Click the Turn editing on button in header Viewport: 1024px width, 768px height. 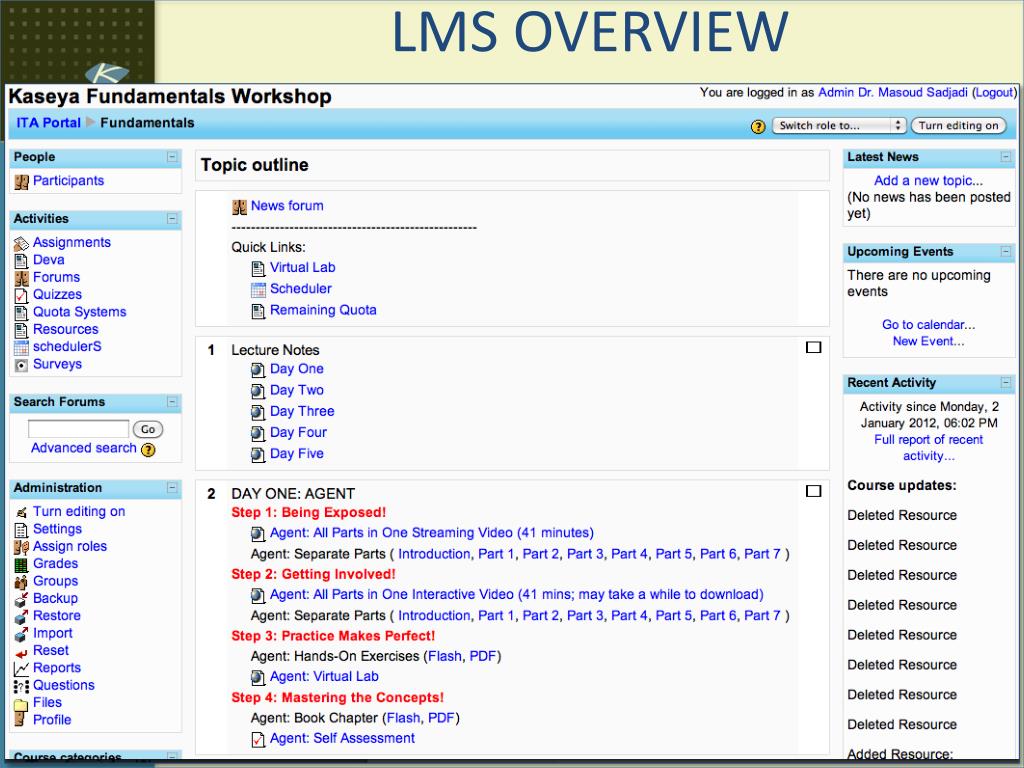click(x=959, y=125)
